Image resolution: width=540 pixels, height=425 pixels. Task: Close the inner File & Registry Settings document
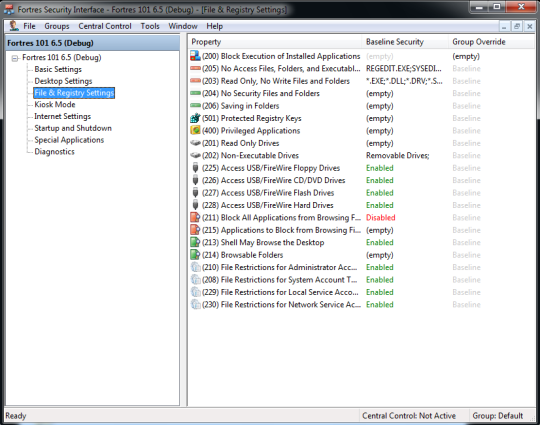[529, 26]
